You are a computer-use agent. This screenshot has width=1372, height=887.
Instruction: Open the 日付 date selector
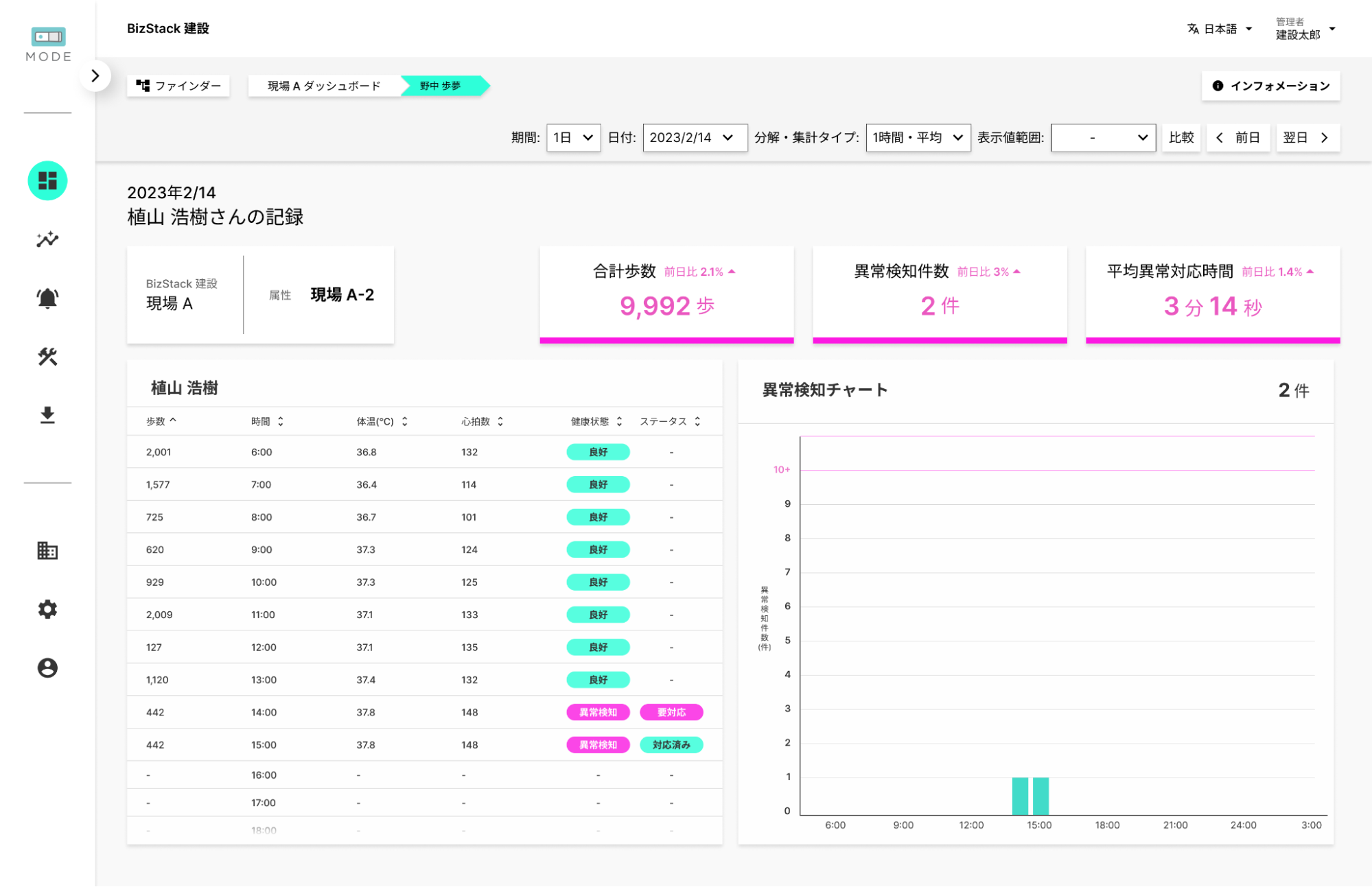[x=694, y=137]
